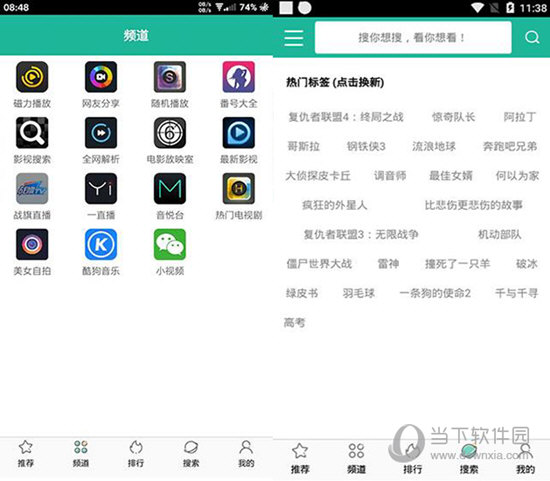550x481 pixels.
Task: Pick the 钢铁侠3 tag
Action: point(366,146)
